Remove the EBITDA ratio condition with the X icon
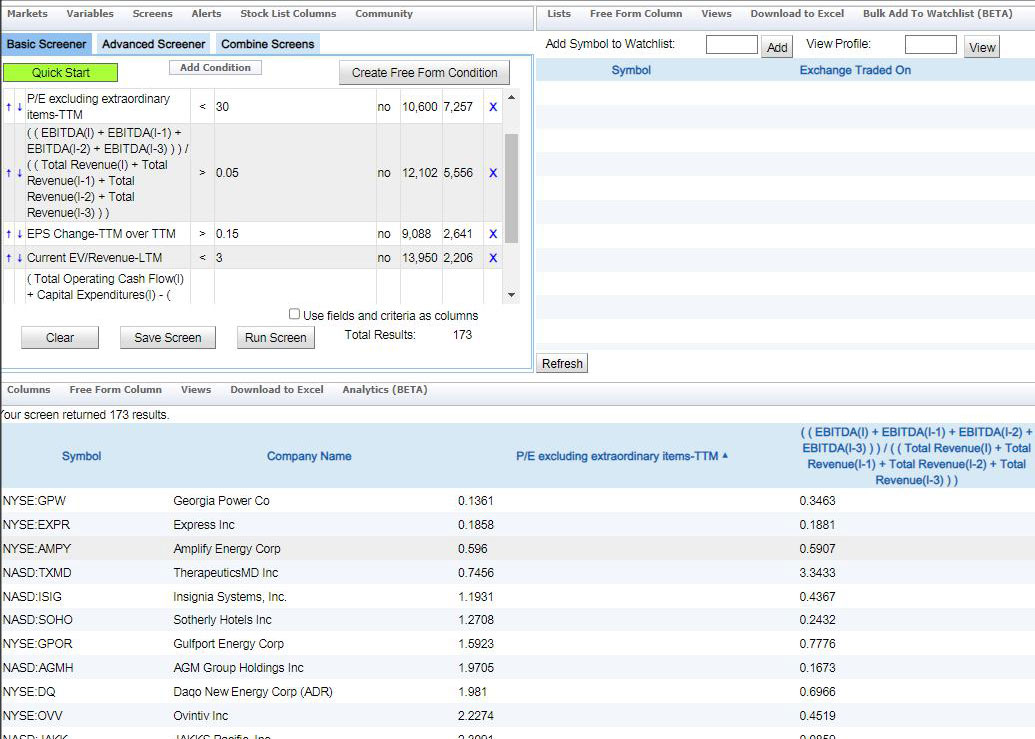This screenshot has width=1035, height=739. click(492, 172)
